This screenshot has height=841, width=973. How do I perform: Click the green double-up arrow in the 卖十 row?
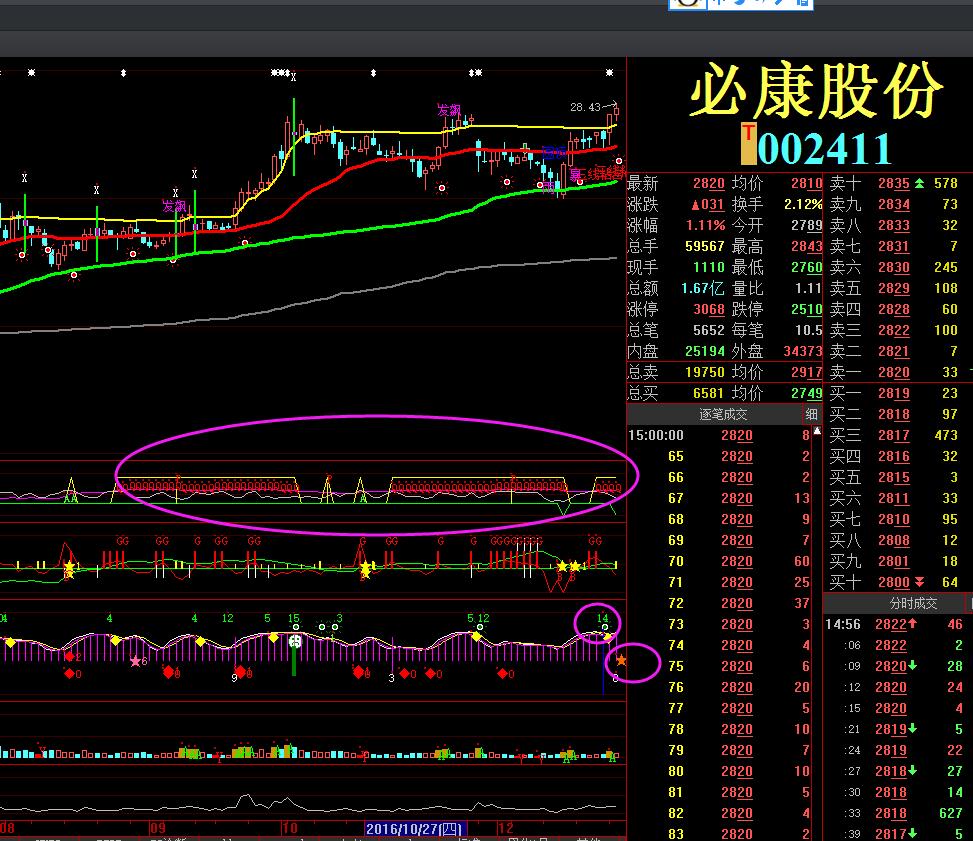(919, 183)
